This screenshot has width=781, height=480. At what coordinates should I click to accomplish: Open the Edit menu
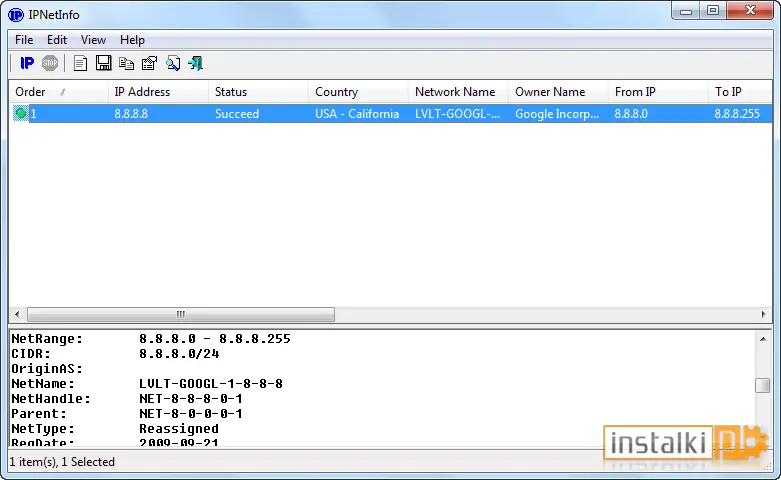pos(57,40)
